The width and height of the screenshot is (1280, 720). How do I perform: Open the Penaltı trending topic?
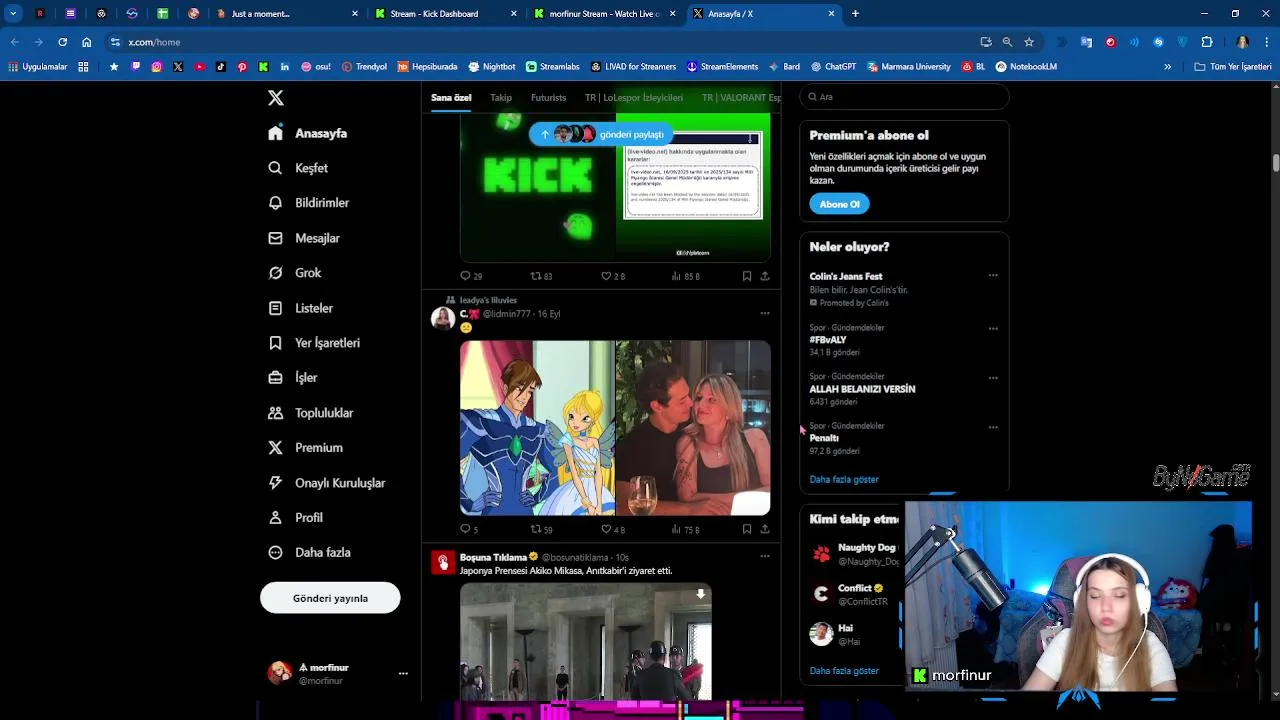coord(824,438)
